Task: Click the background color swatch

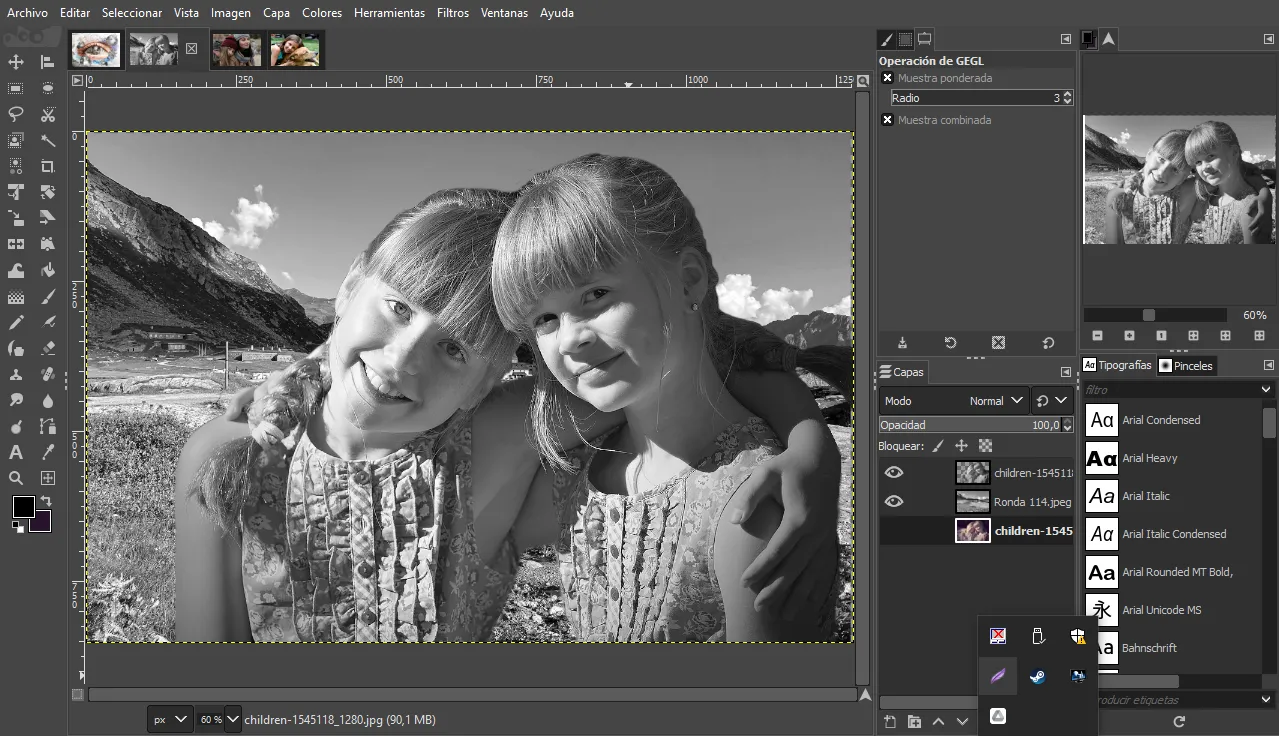Action: [43, 523]
